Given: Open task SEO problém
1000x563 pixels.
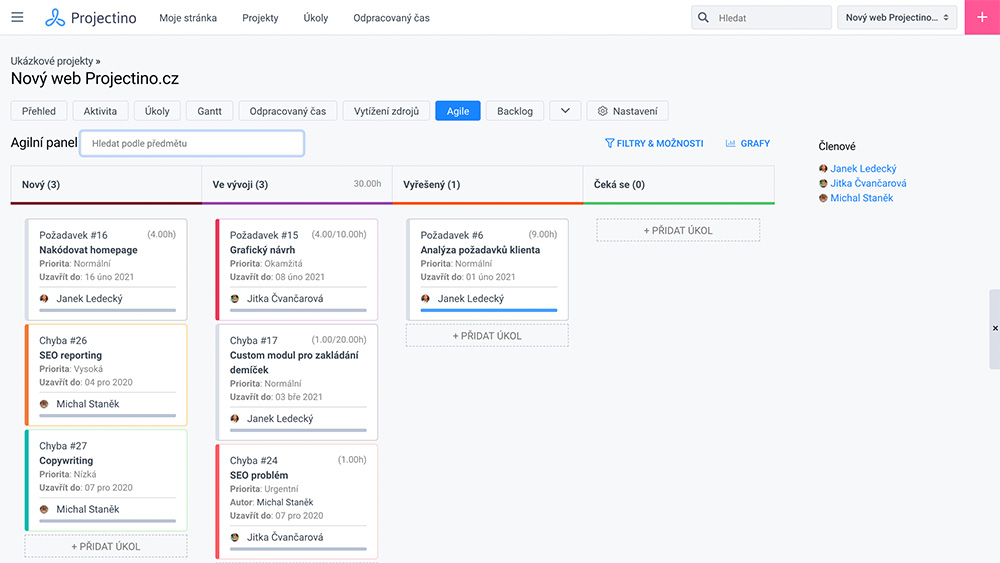Looking at the screenshot, I should click(259, 475).
